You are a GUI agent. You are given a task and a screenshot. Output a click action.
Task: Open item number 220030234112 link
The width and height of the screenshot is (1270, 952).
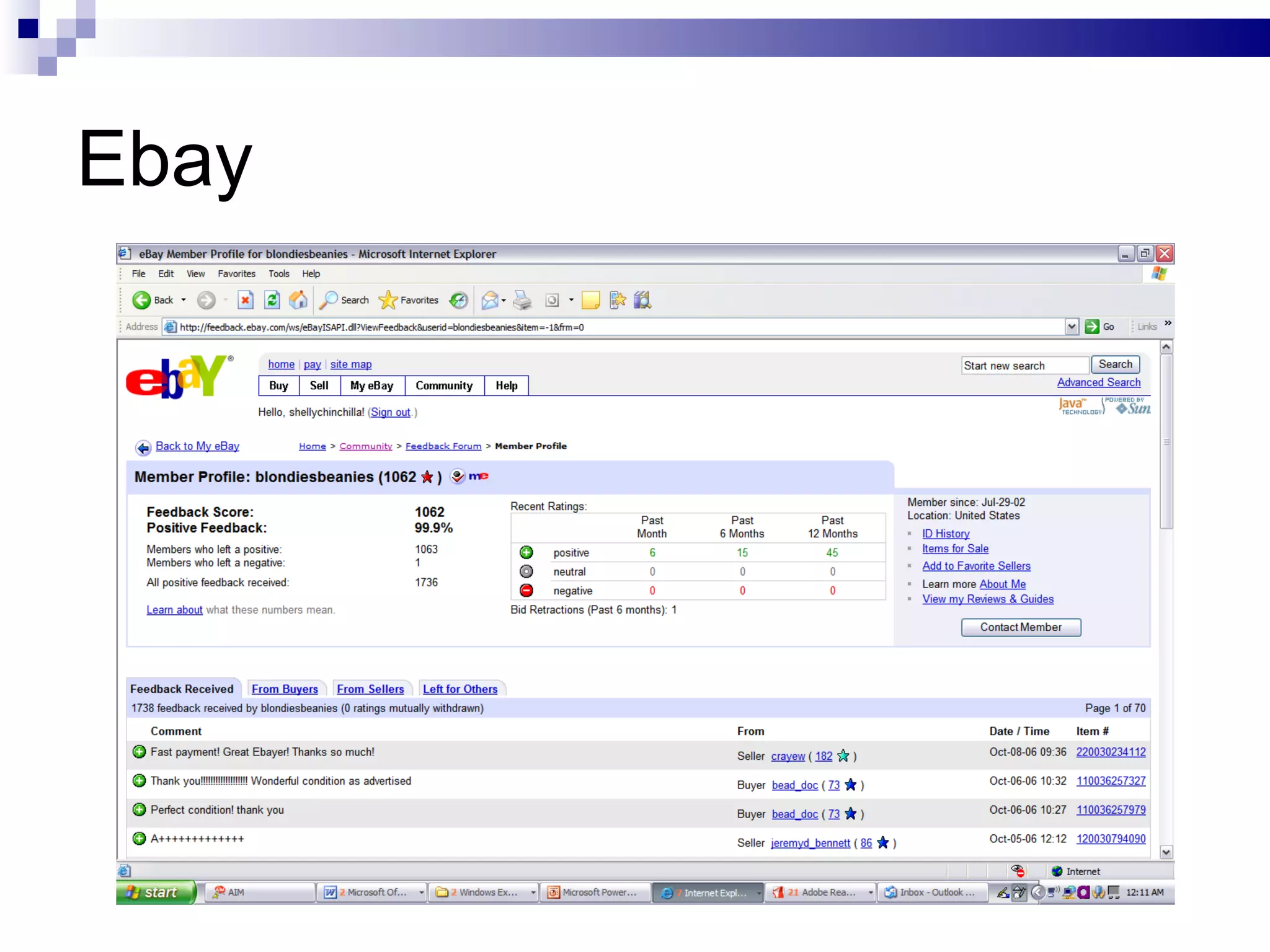coord(1111,752)
